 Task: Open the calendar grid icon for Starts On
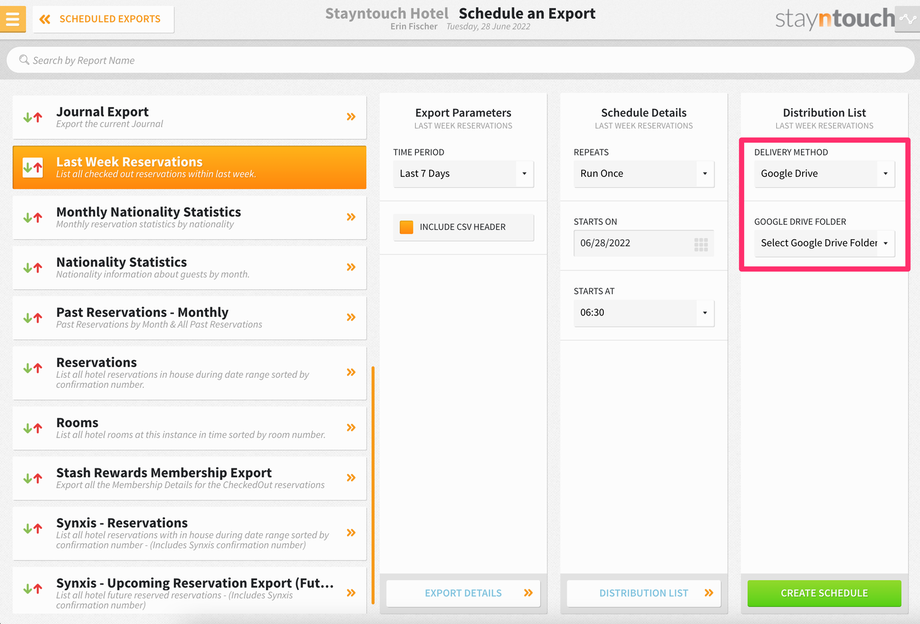point(701,245)
